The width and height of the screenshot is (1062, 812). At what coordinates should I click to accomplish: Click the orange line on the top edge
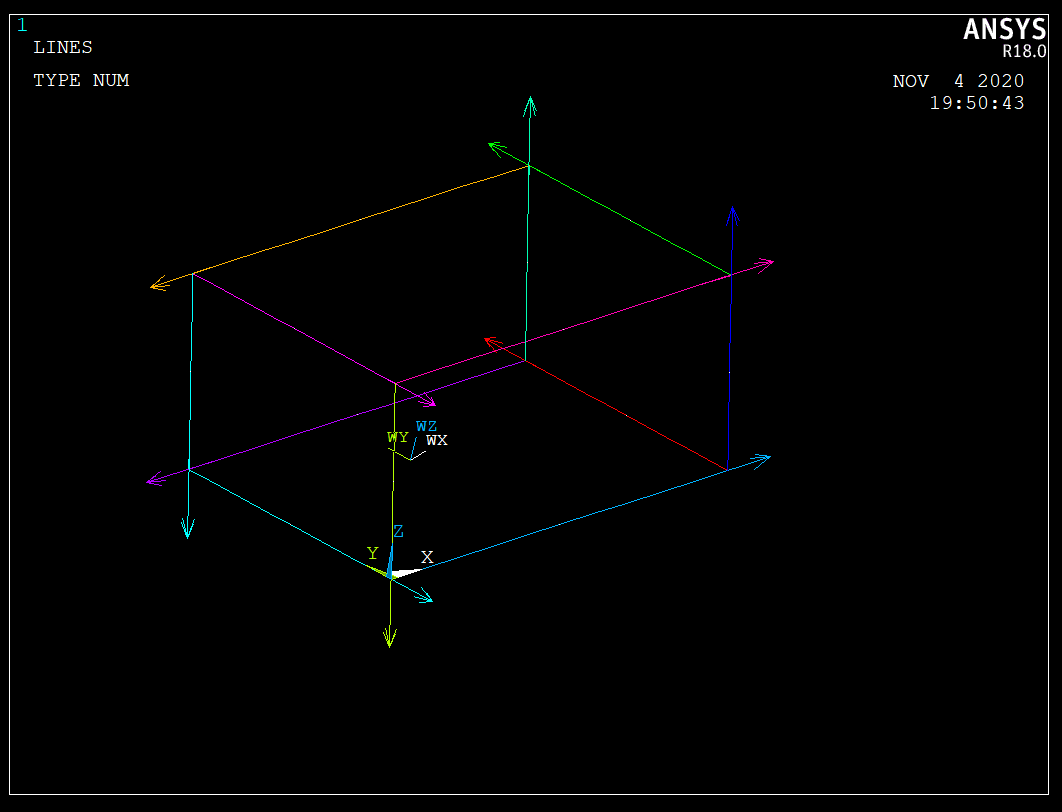[x=360, y=219]
